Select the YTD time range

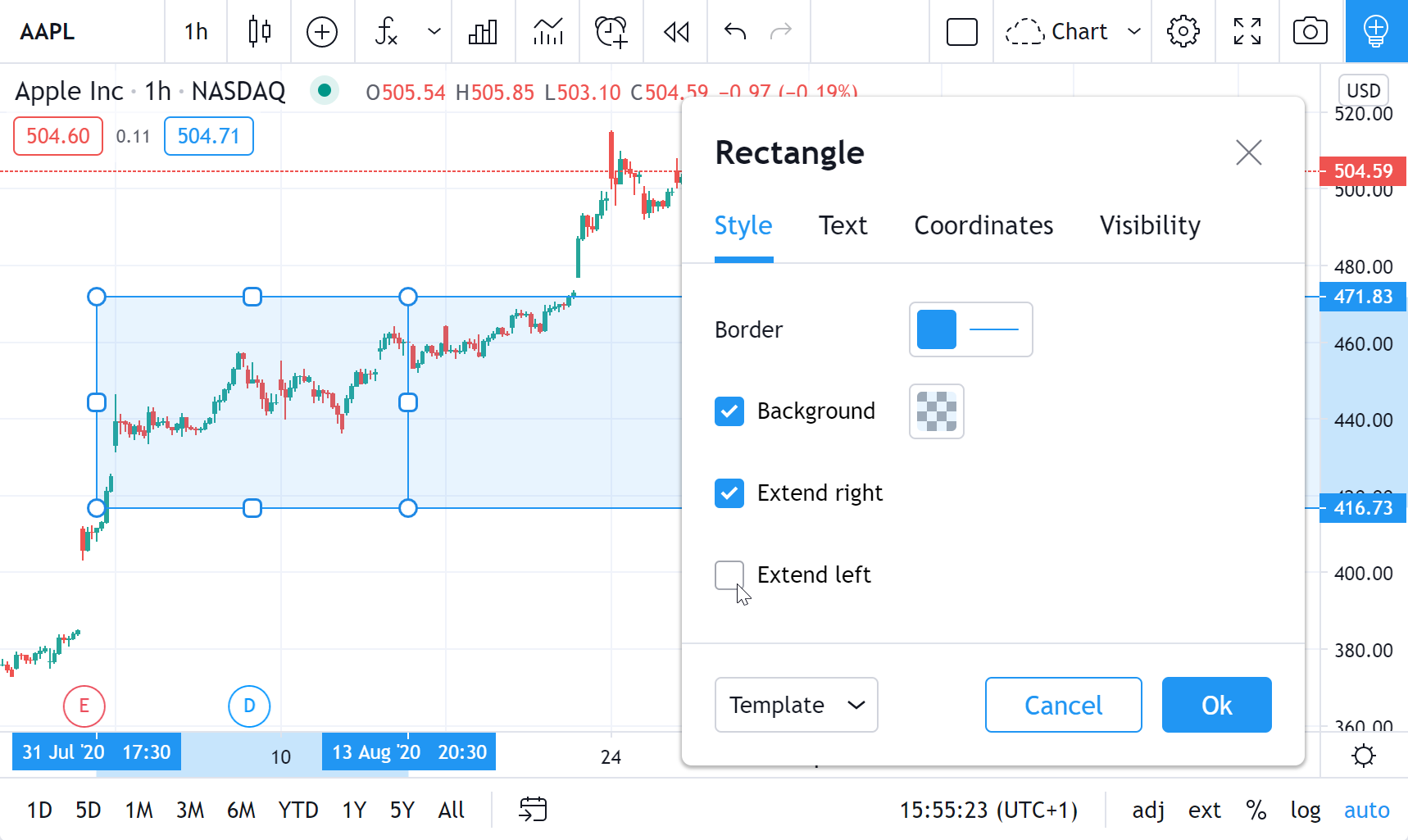(298, 810)
